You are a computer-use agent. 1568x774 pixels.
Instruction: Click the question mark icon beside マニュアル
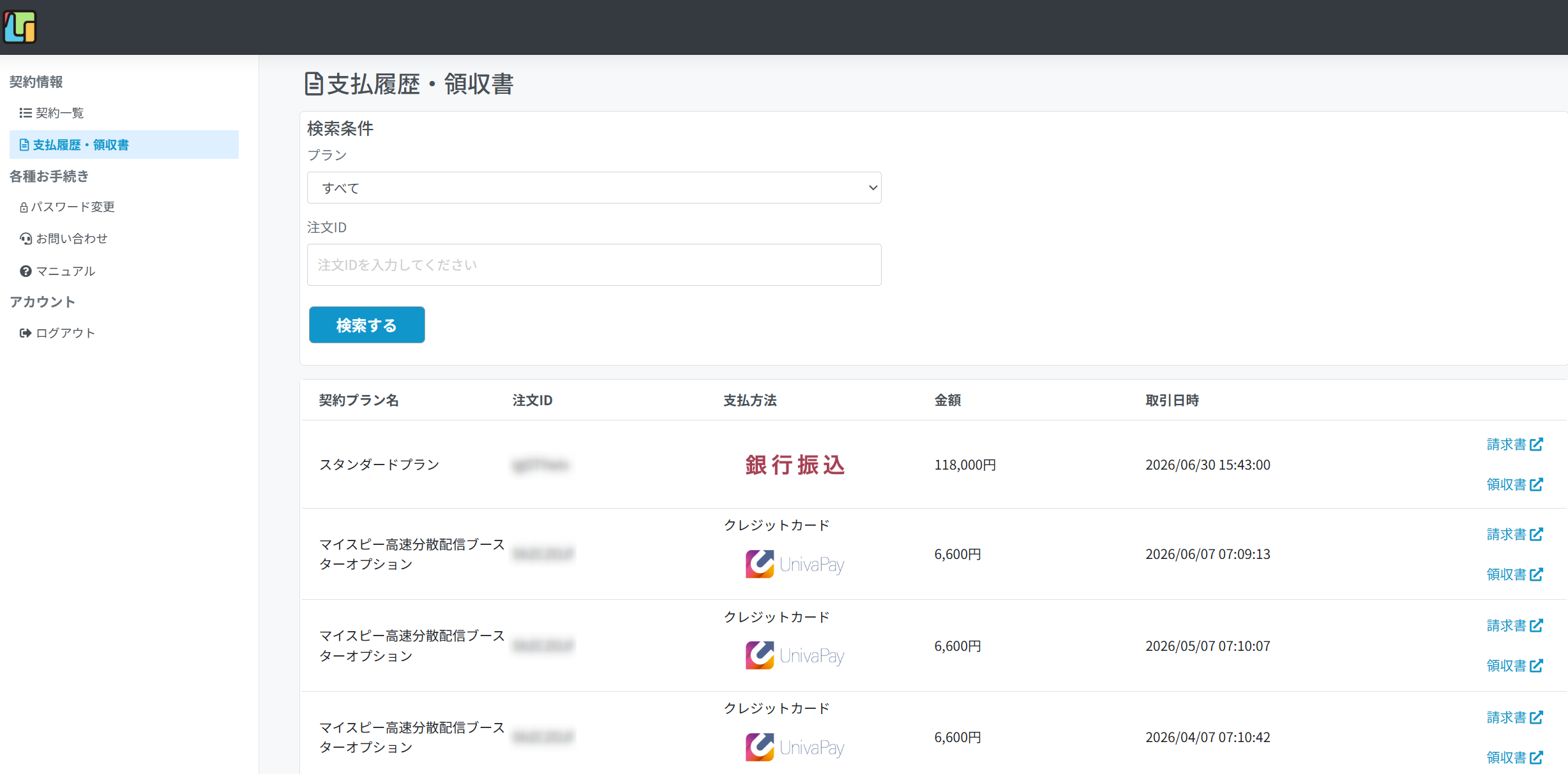[x=26, y=271]
